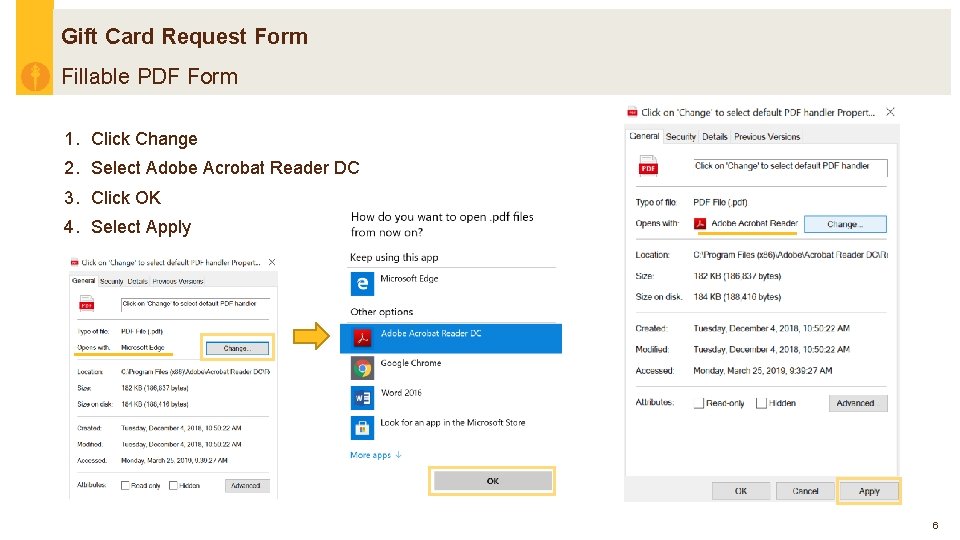Click 'Google Chrome' label text
Viewport: 960px width, 540px height.
(411, 363)
